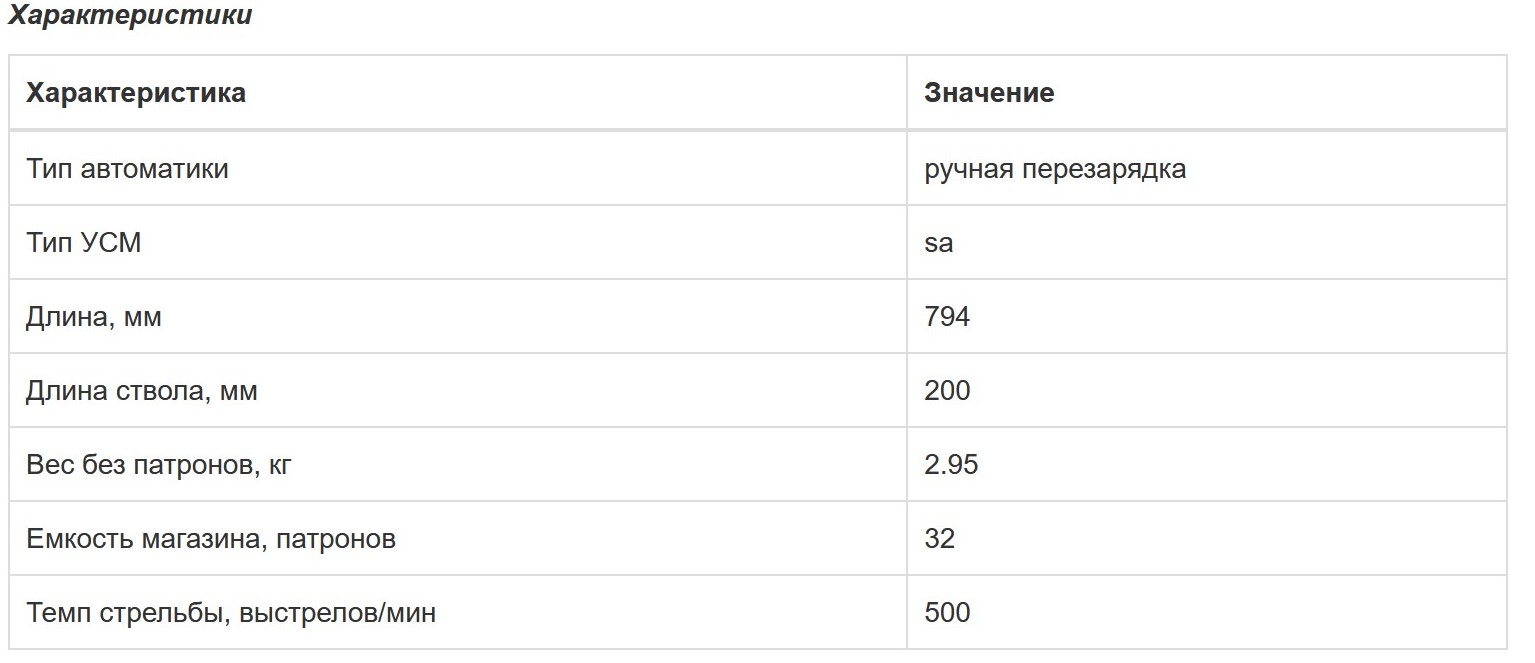Select the 'Характеристика' column header
This screenshot has width=1535, height=663.
136,93
